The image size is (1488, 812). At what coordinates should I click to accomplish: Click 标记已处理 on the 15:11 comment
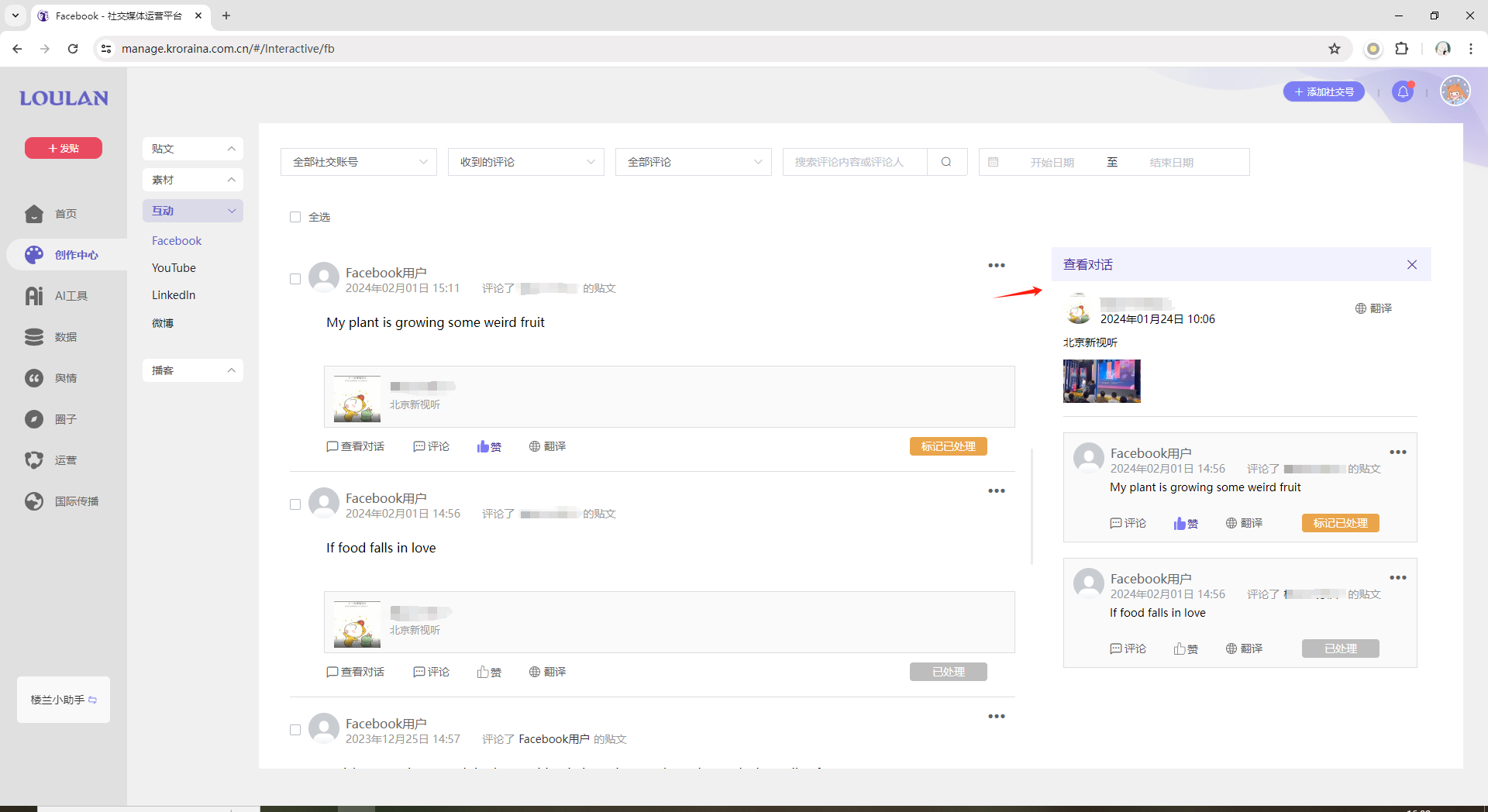(949, 446)
